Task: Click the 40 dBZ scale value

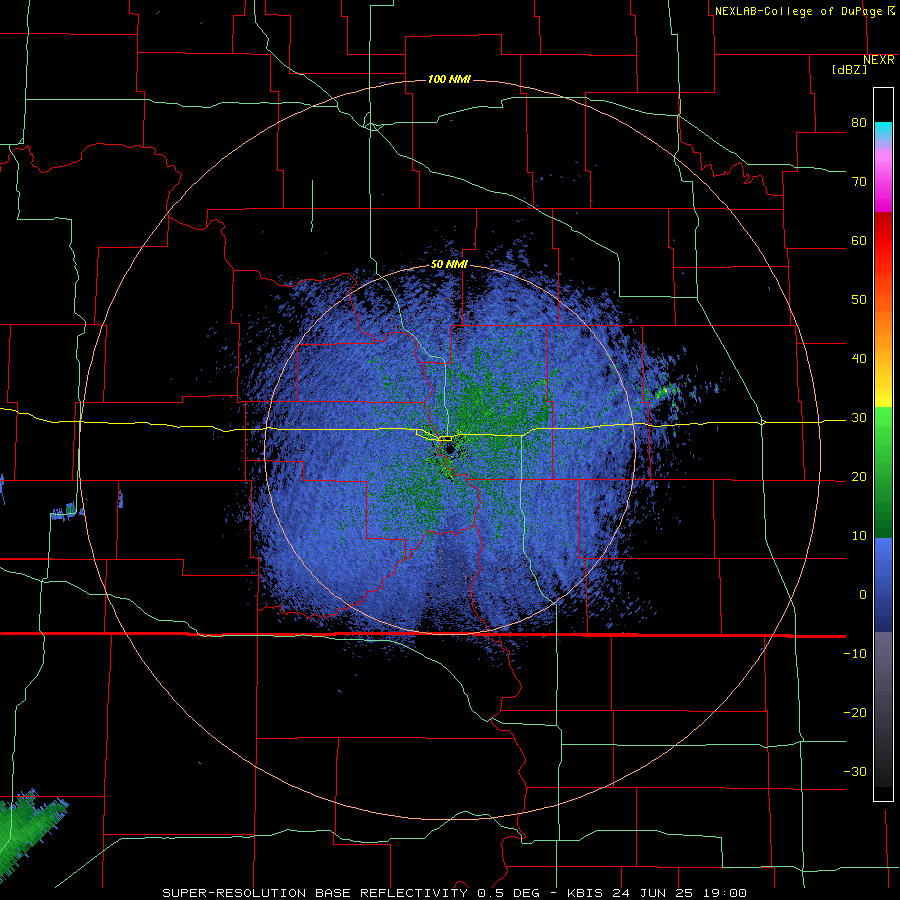Action: [x=859, y=359]
